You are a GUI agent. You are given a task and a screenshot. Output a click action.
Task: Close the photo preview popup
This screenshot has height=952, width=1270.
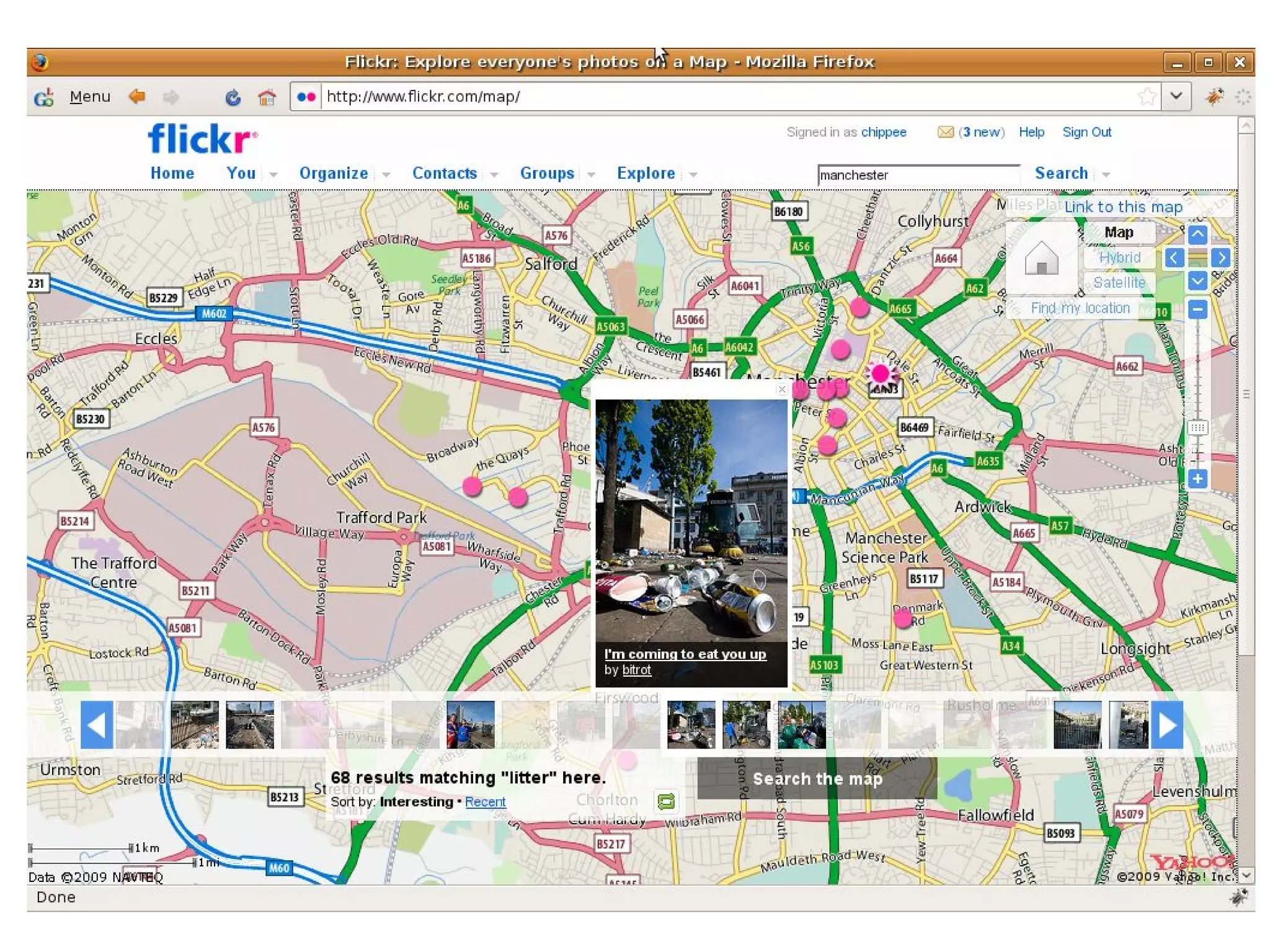point(781,389)
